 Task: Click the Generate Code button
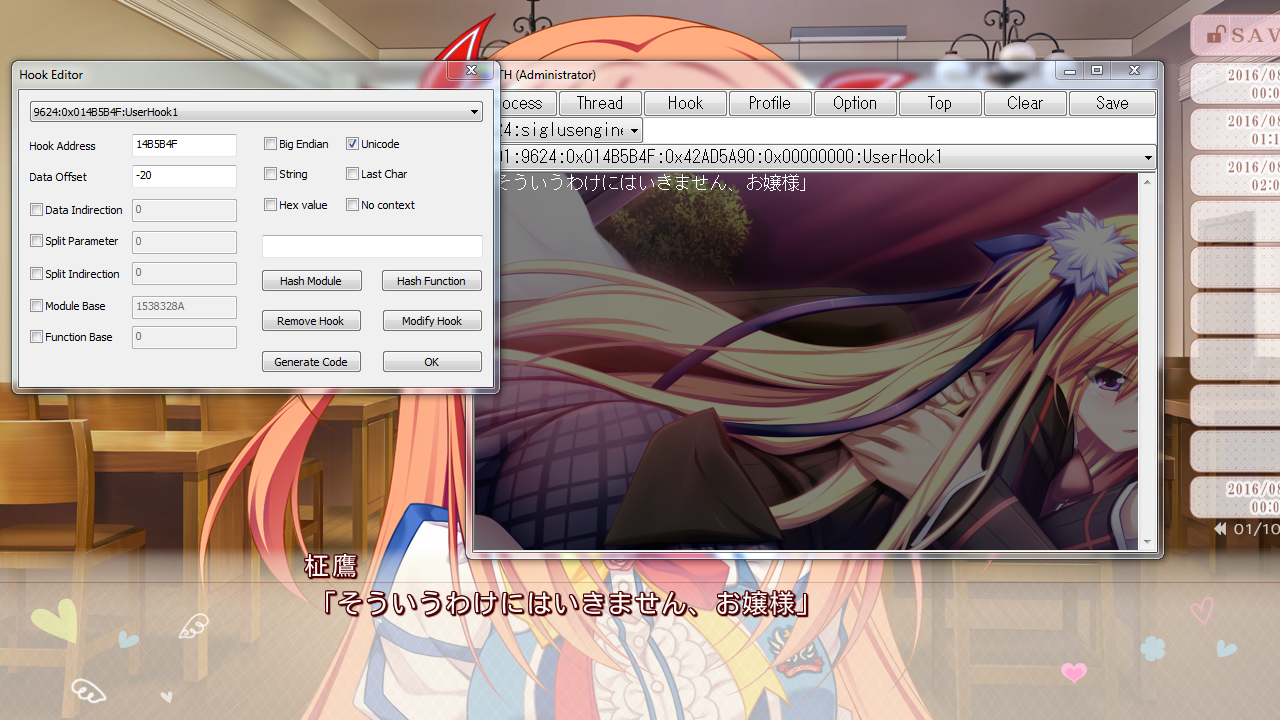pos(311,362)
